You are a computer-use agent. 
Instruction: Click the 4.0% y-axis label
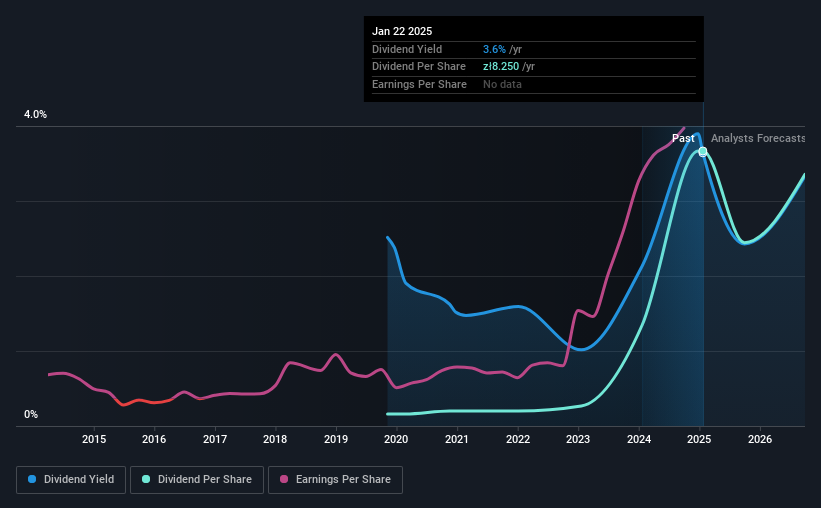click(35, 114)
